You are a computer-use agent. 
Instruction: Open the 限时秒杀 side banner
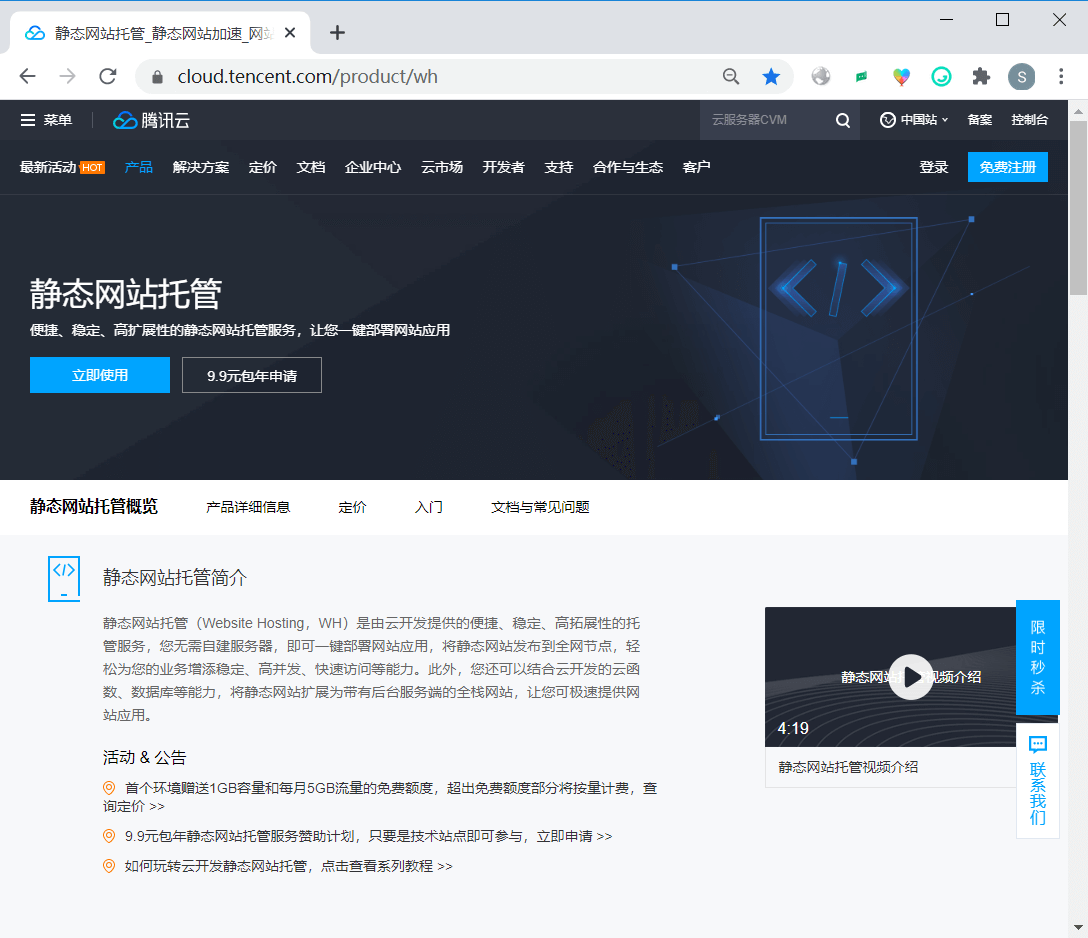(1037, 657)
